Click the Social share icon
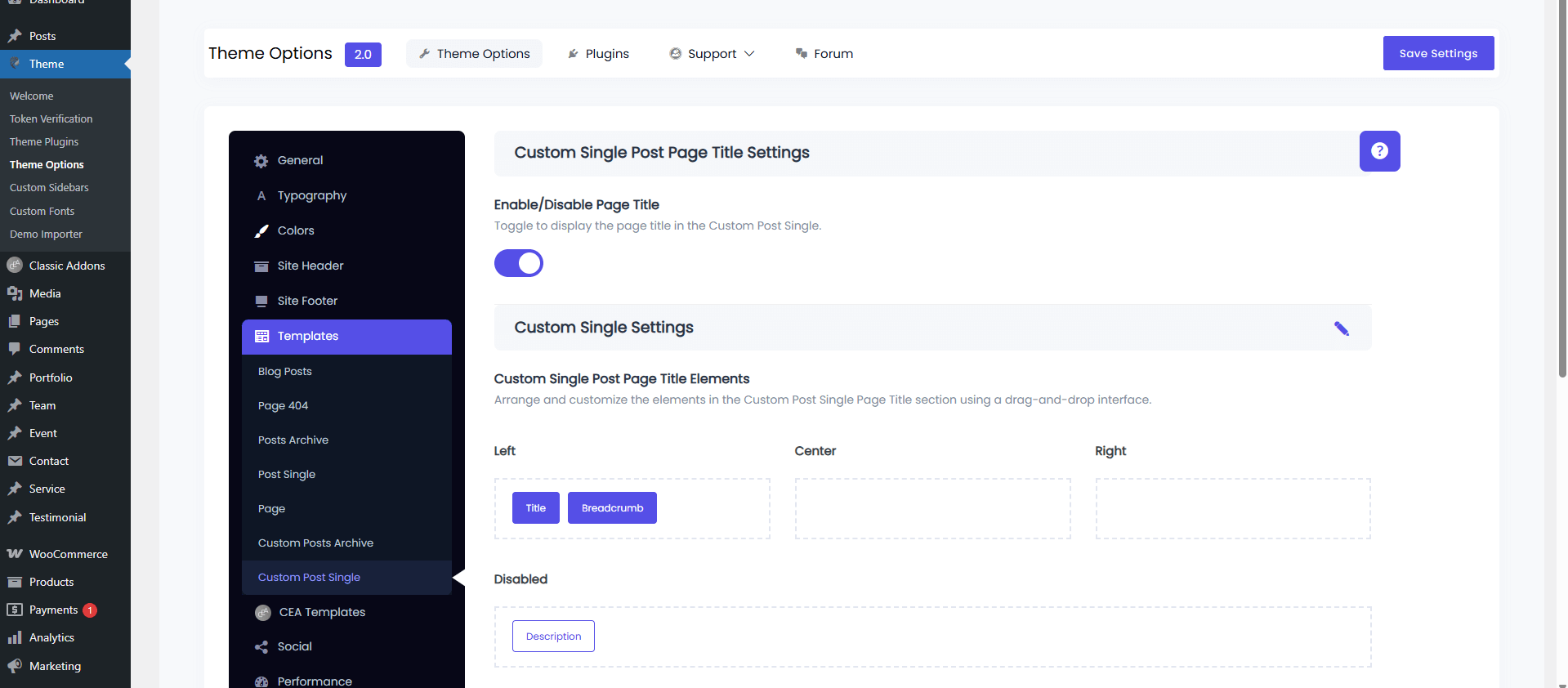Viewport: 1568px width, 688px height. click(x=261, y=647)
